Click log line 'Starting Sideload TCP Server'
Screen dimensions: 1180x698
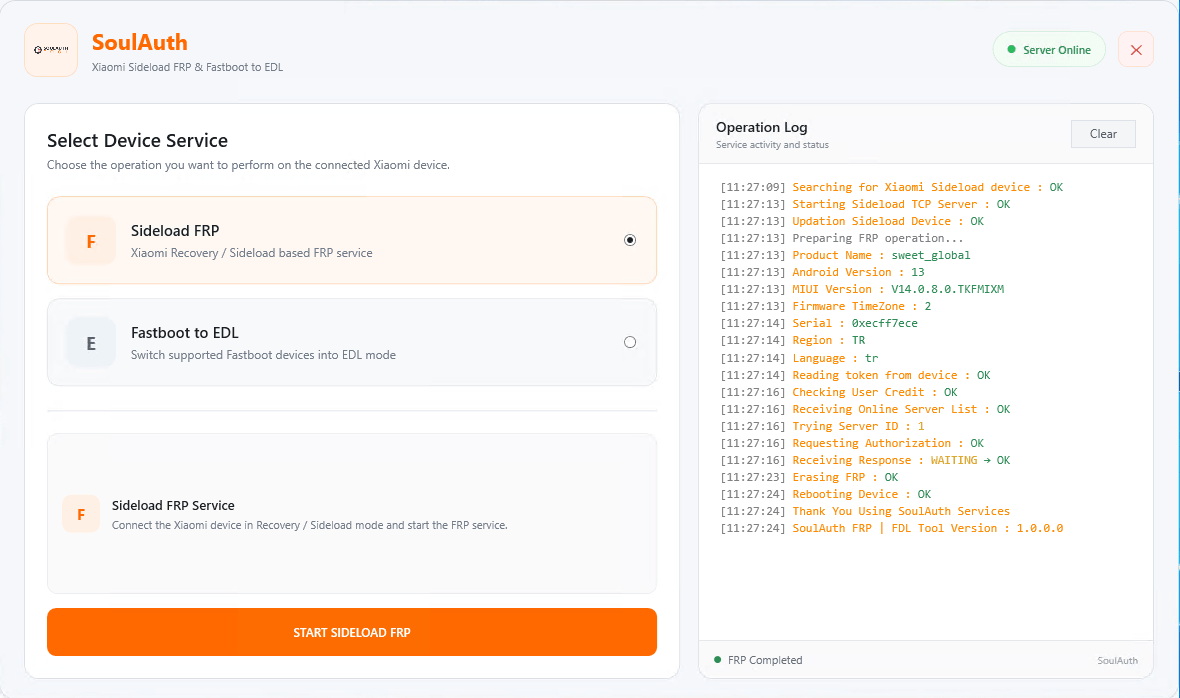(865, 204)
